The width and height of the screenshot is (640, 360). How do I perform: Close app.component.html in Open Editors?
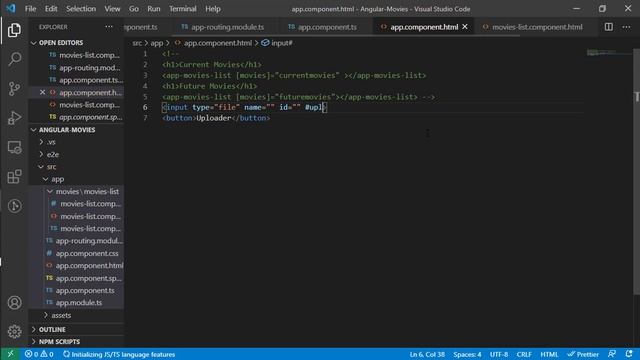point(42,93)
